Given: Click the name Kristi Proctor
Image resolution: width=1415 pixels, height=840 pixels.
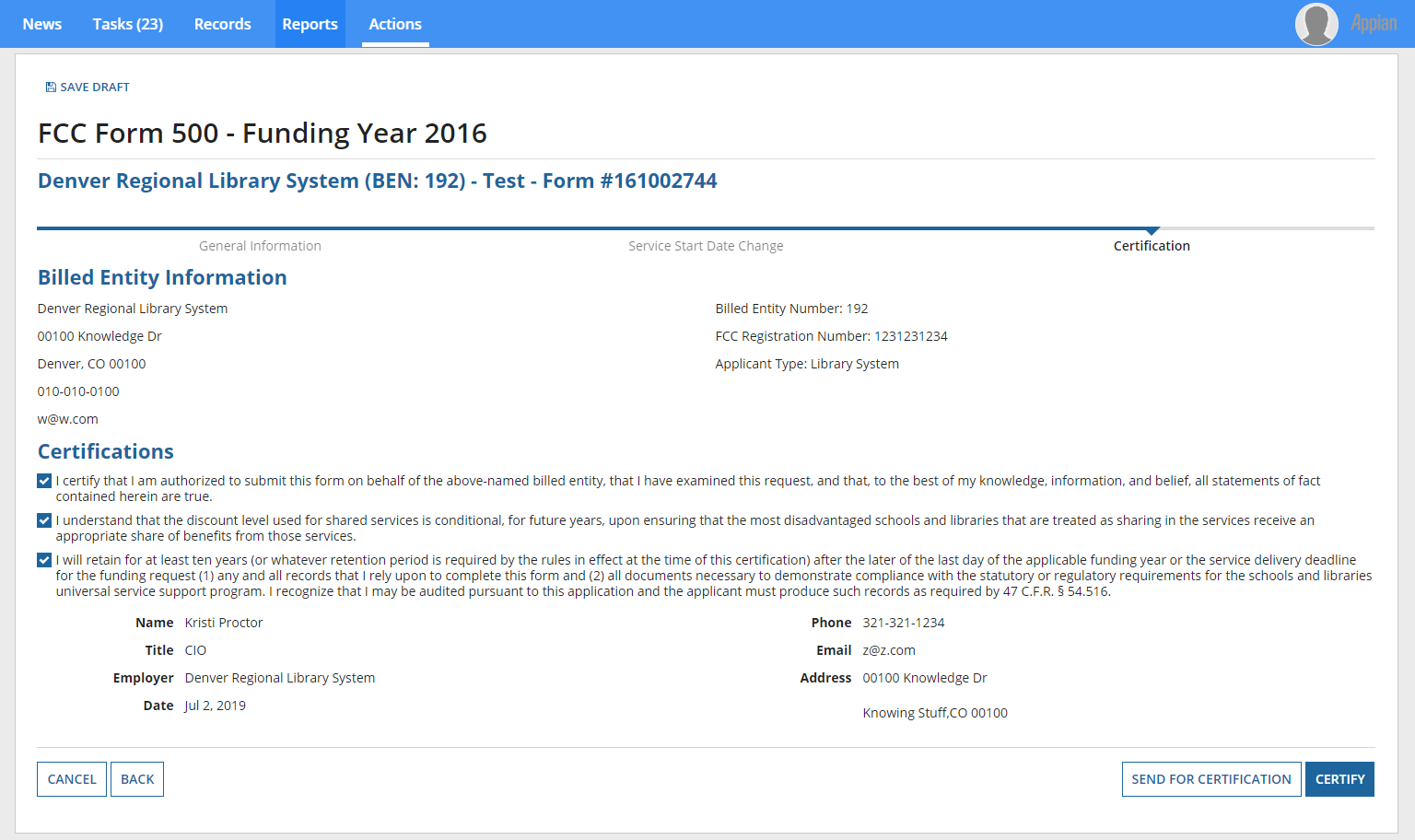Looking at the screenshot, I should coord(224,623).
